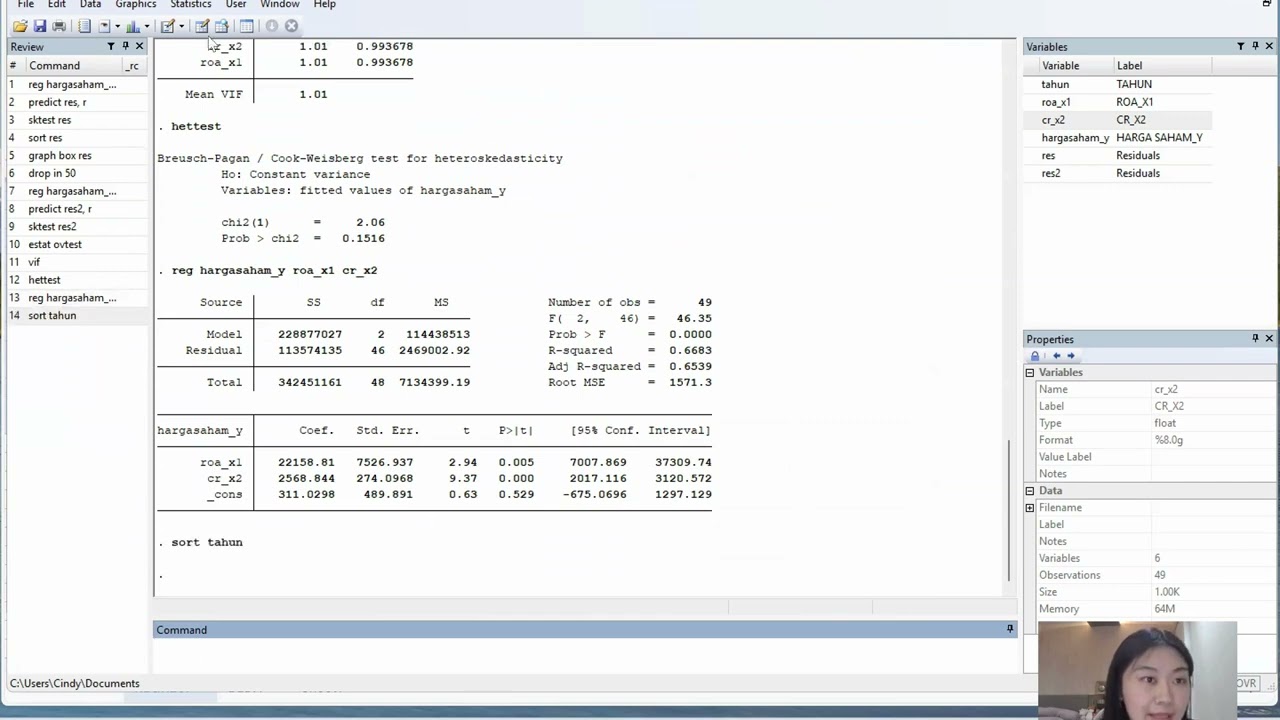Open the Graphics menu

135,5
